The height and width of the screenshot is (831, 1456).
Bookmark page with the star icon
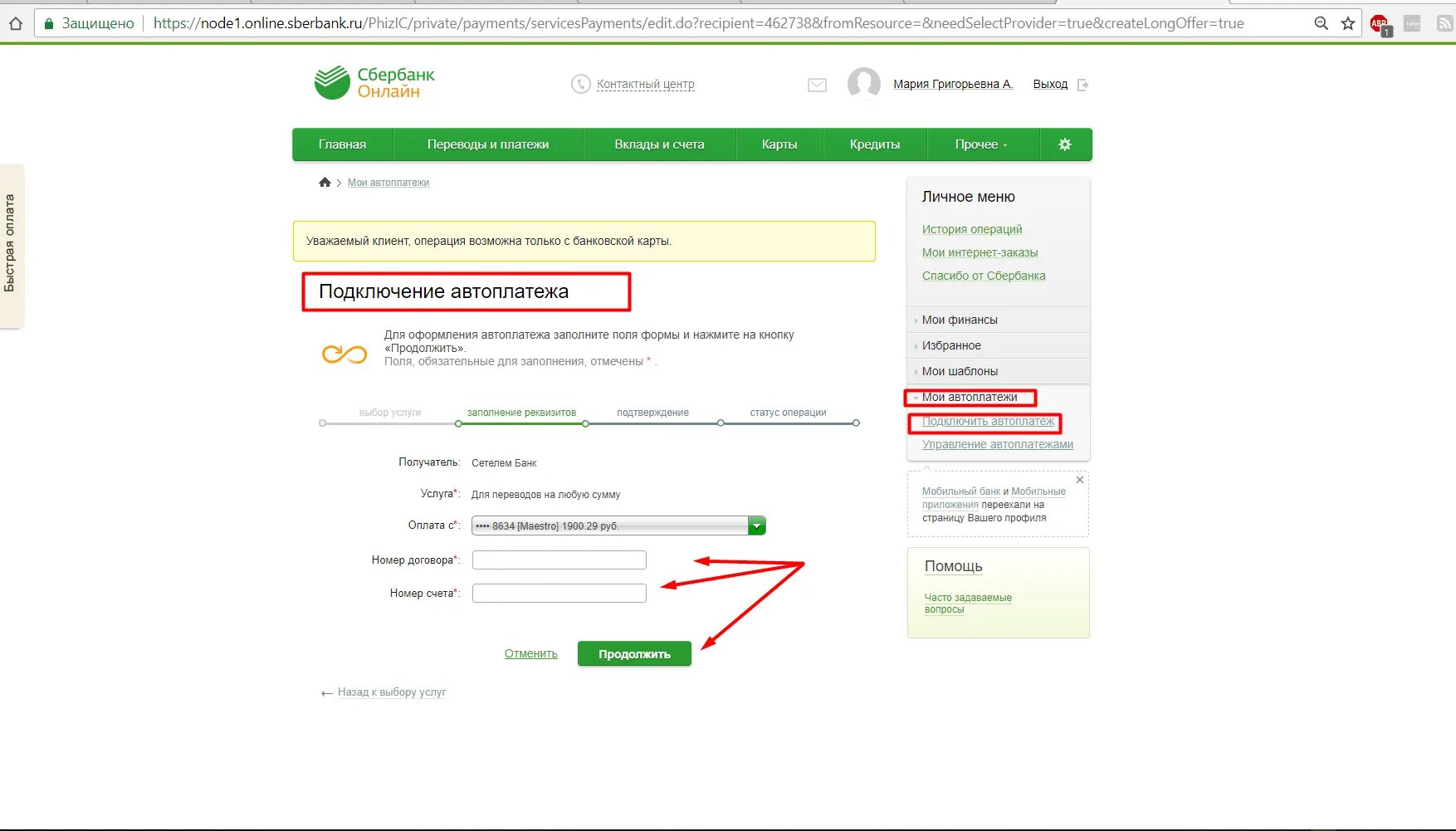coord(1348,23)
